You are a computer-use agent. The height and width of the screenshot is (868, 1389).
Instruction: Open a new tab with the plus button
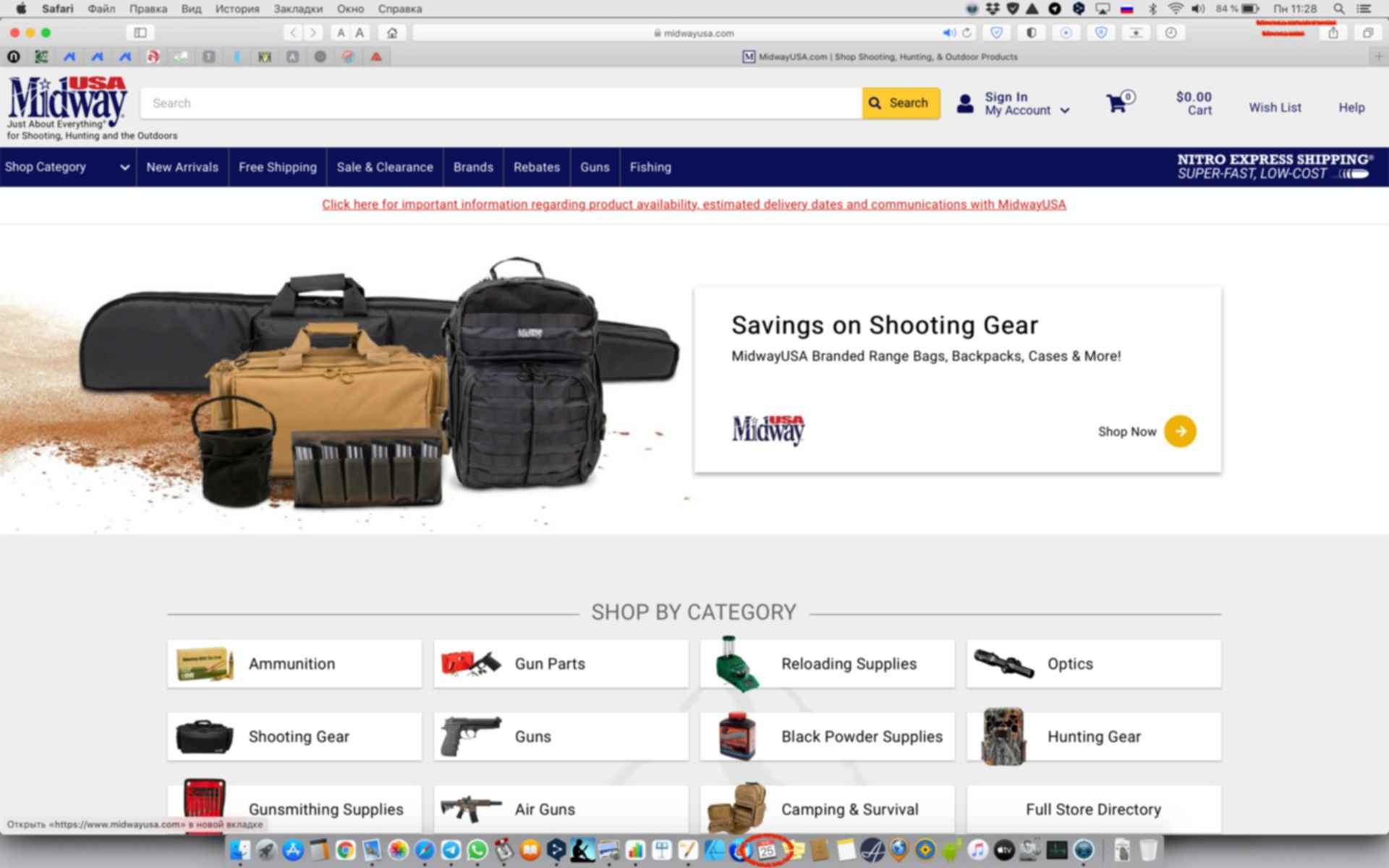[1379, 56]
